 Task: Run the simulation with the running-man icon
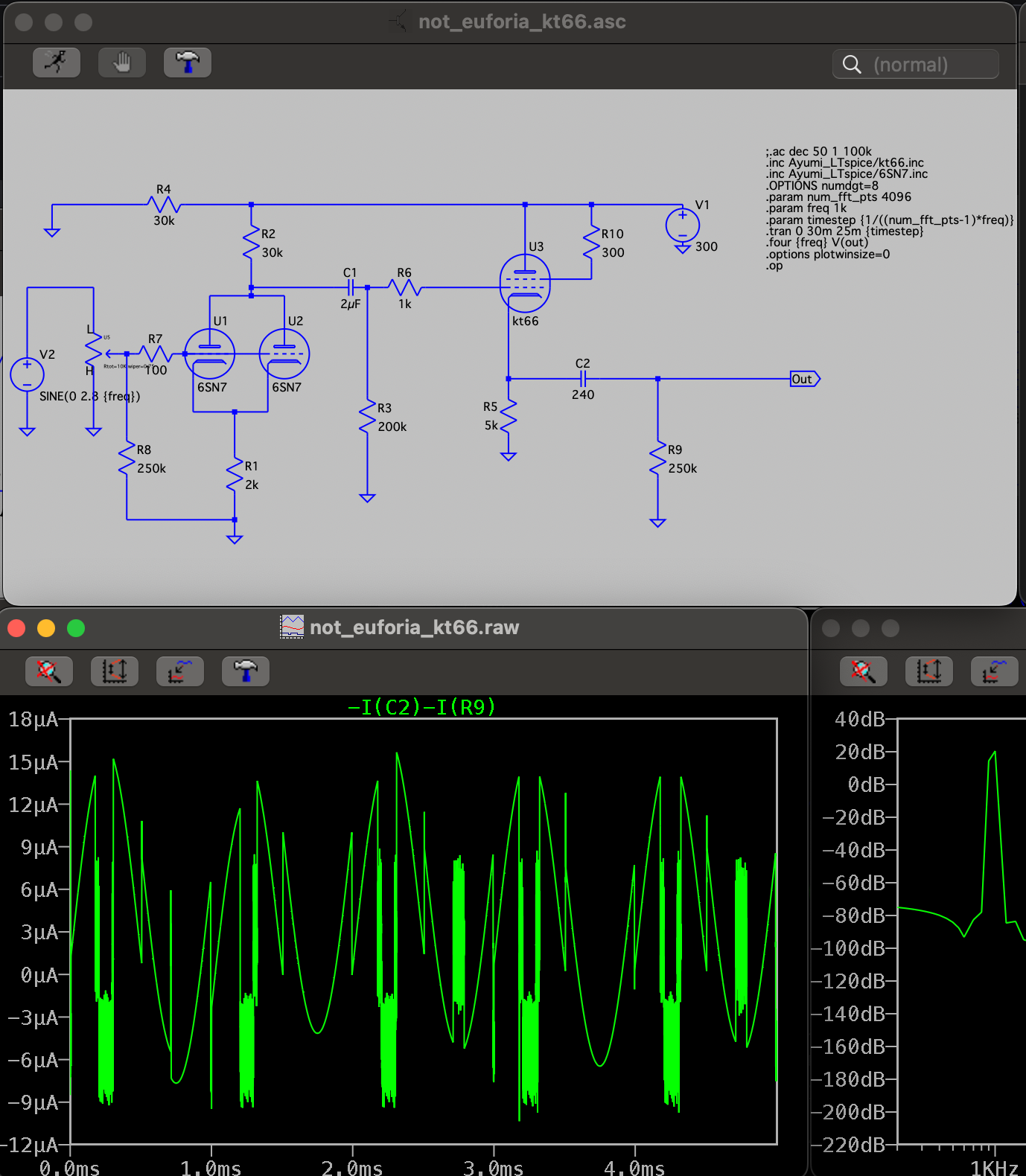[57, 63]
